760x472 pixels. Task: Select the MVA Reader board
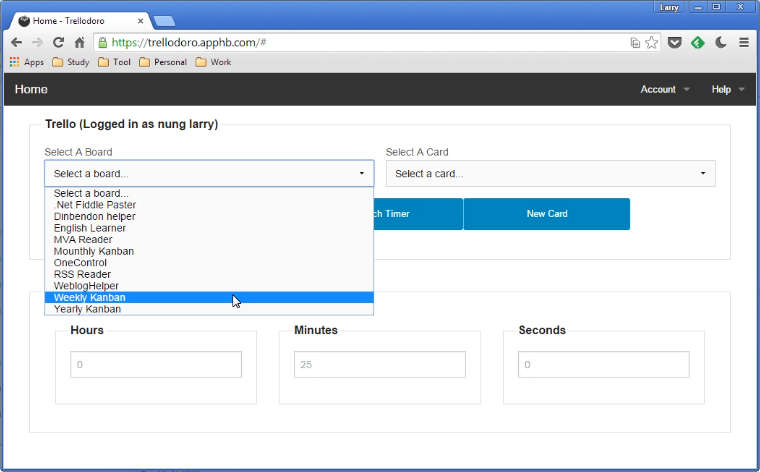[209, 240]
